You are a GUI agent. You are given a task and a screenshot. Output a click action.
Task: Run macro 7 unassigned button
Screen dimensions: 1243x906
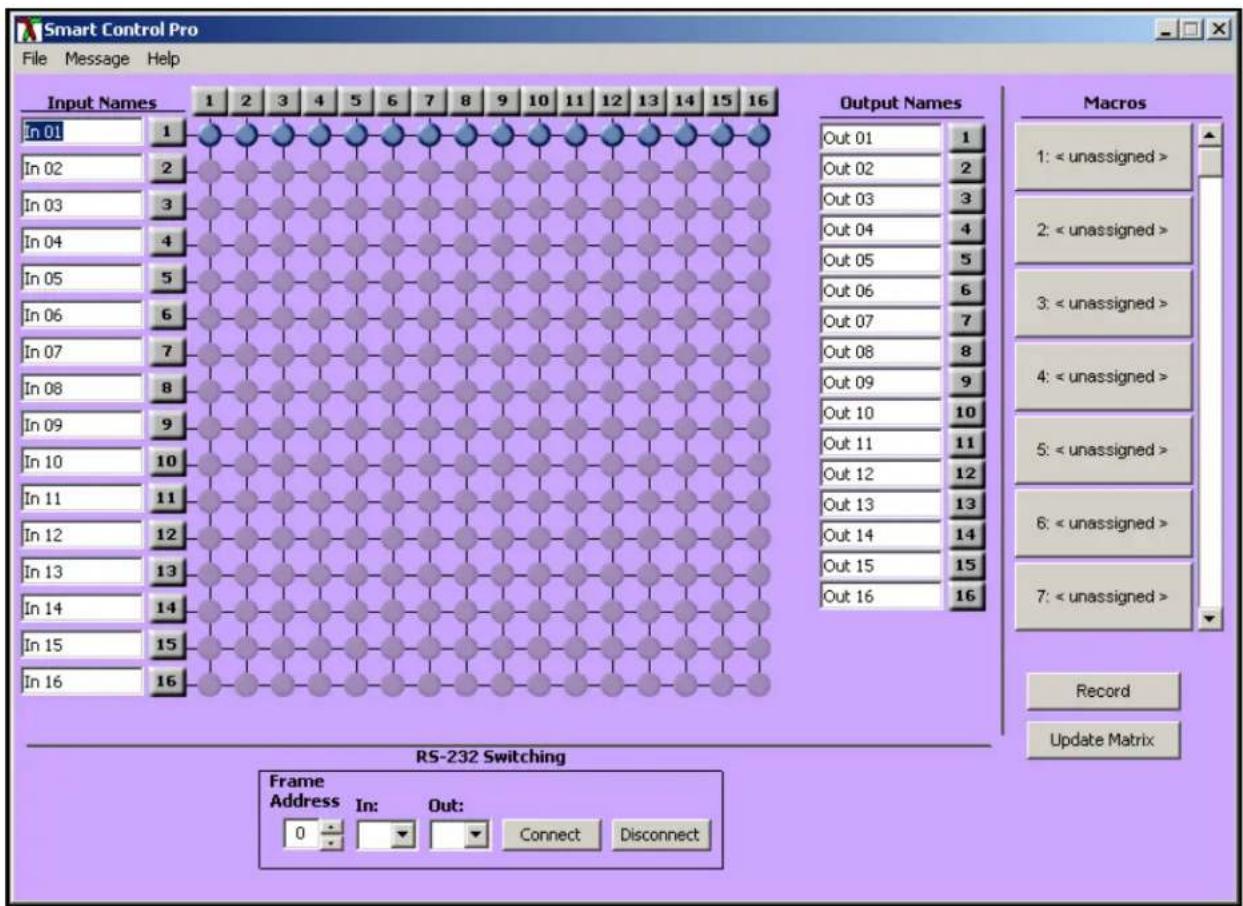point(1103,596)
